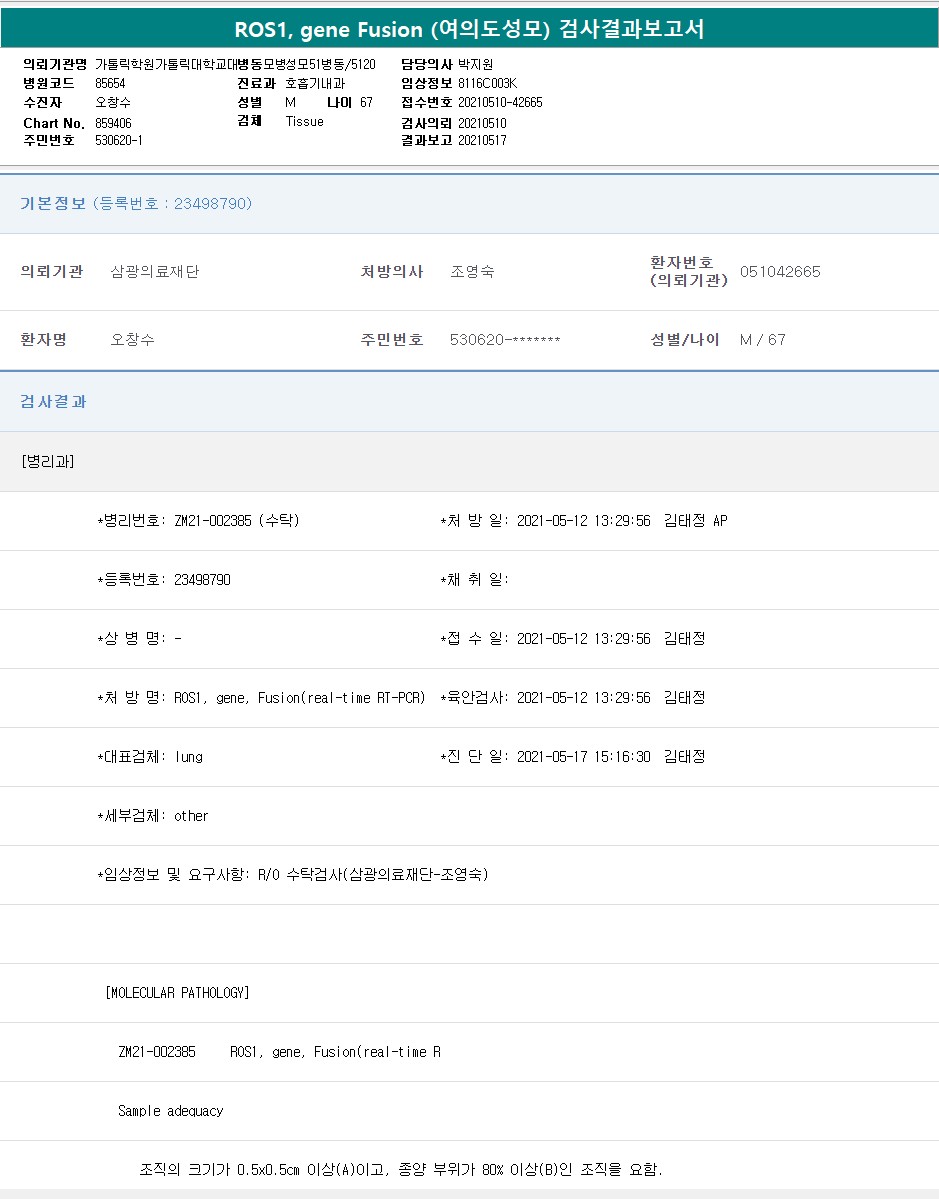Click the 진단일 2021-05-17 15:16:30 timestamp
Screen dimensions: 939x1199
pyautogui.click(x=583, y=757)
